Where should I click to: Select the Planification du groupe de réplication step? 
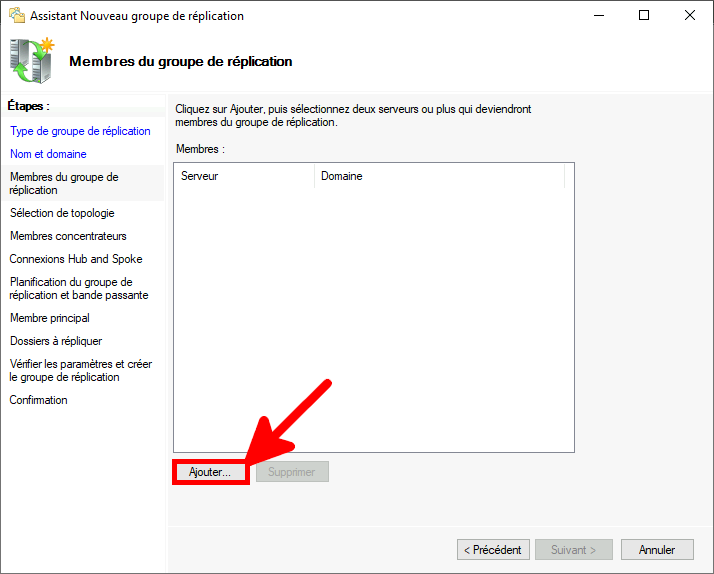pos(78,289)
